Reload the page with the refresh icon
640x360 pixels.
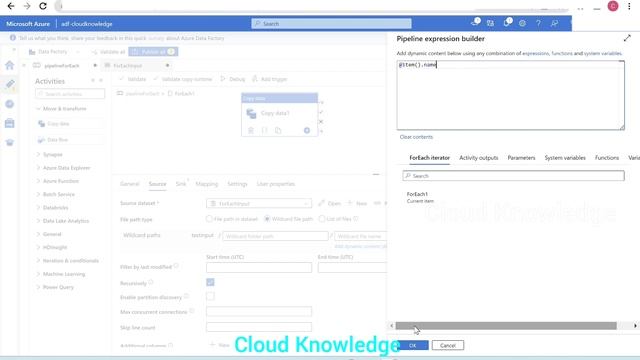click(42, 6)
